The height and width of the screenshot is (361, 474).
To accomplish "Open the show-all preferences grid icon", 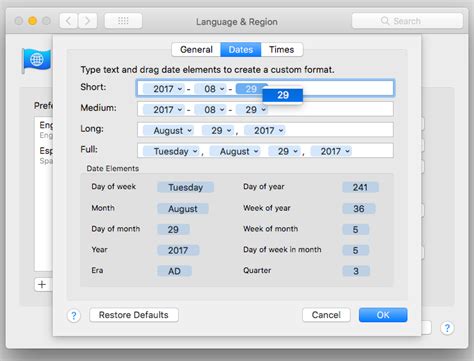I will coord(123,21).
